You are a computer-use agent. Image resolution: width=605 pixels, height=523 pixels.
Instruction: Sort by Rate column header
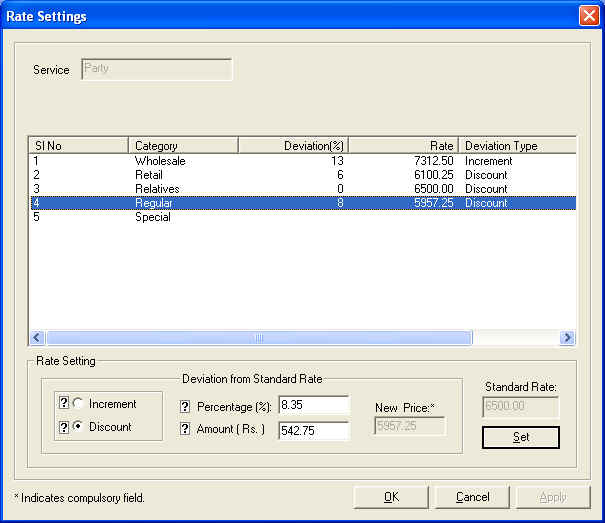(x=404, y=146)
